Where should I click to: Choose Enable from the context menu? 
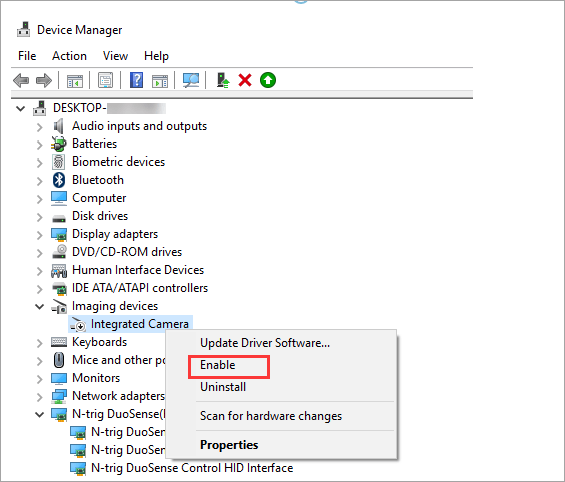[x=217, y=365]
